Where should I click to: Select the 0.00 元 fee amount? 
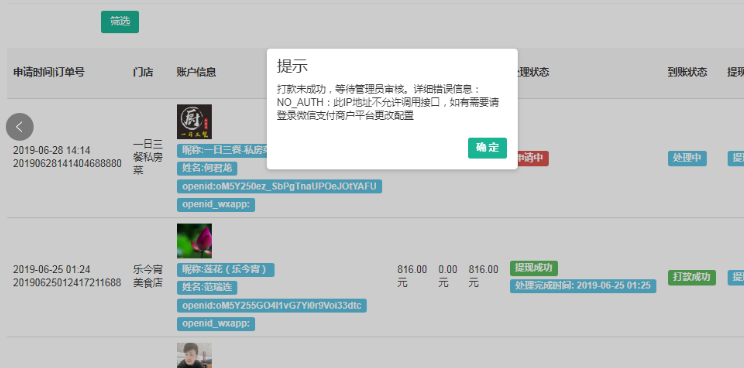point(448,276)
